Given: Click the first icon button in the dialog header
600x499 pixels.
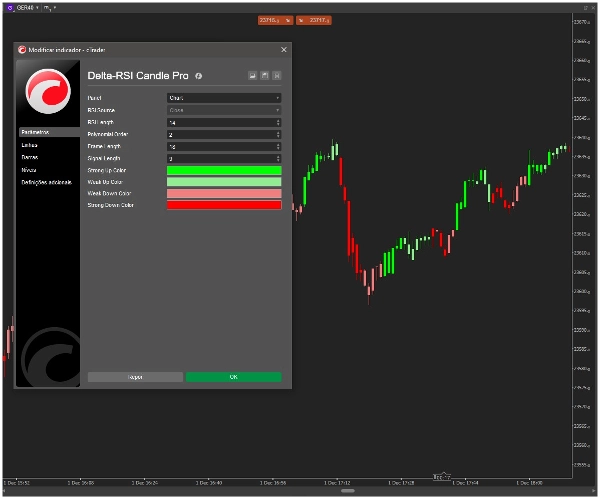Looking at the screenshot, I should [252, 75].
